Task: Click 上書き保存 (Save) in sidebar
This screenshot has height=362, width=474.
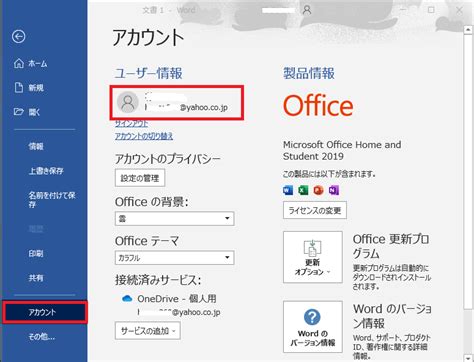Action: pyautogui.click(x=46, y=171)
